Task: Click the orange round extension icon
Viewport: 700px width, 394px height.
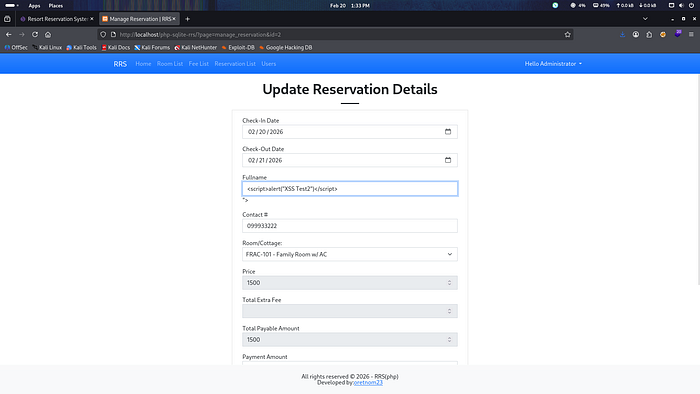Action: click(663, 34)
